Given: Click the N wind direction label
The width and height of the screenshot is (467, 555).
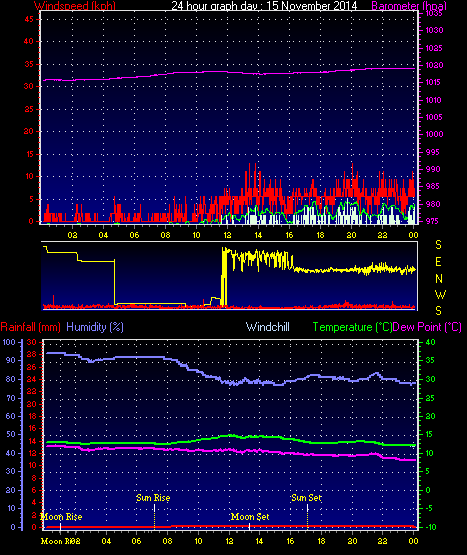Looking at the screenshot, I should point(439,279).
